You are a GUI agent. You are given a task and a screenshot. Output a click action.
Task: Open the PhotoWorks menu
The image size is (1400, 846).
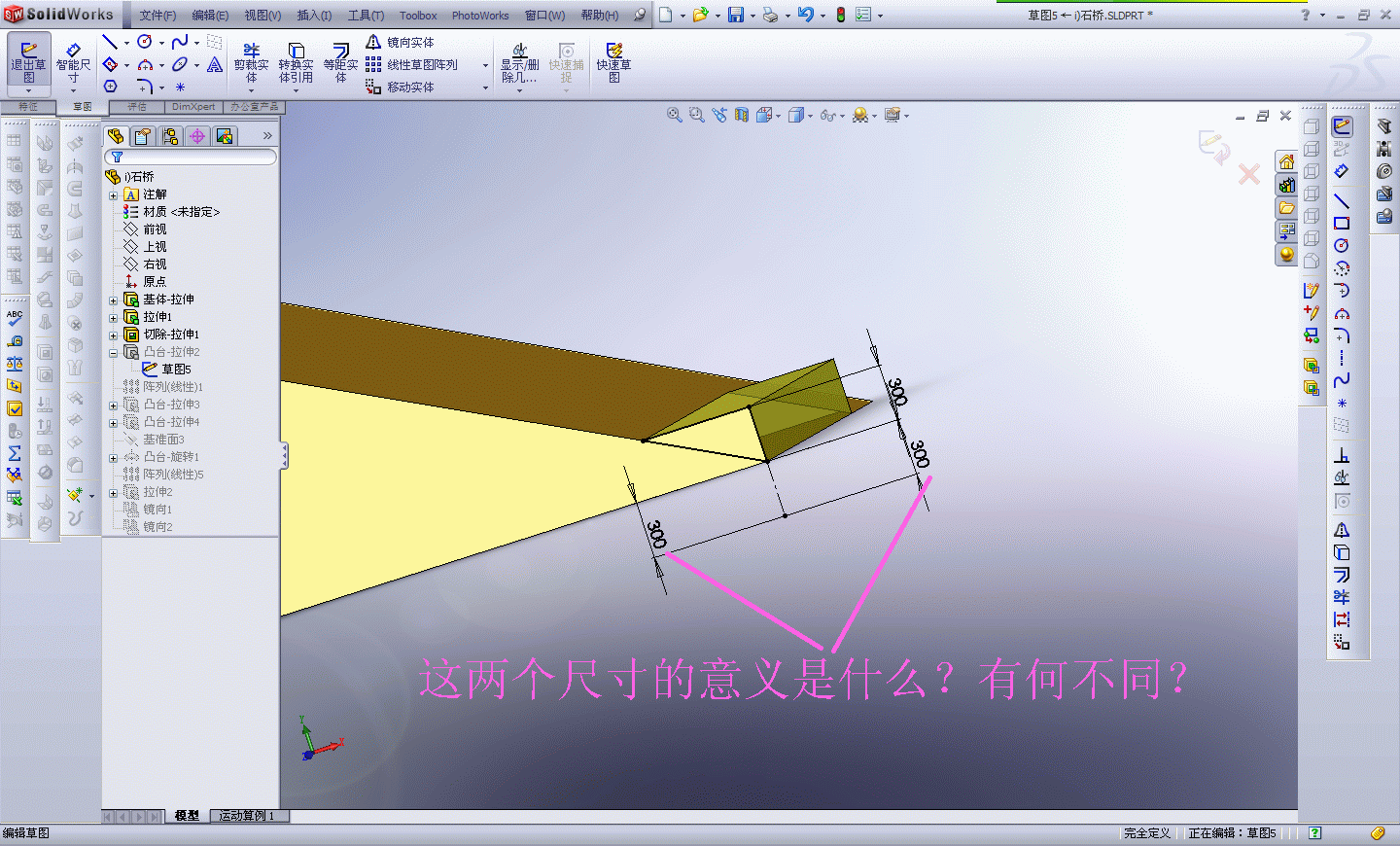(480, 16)
